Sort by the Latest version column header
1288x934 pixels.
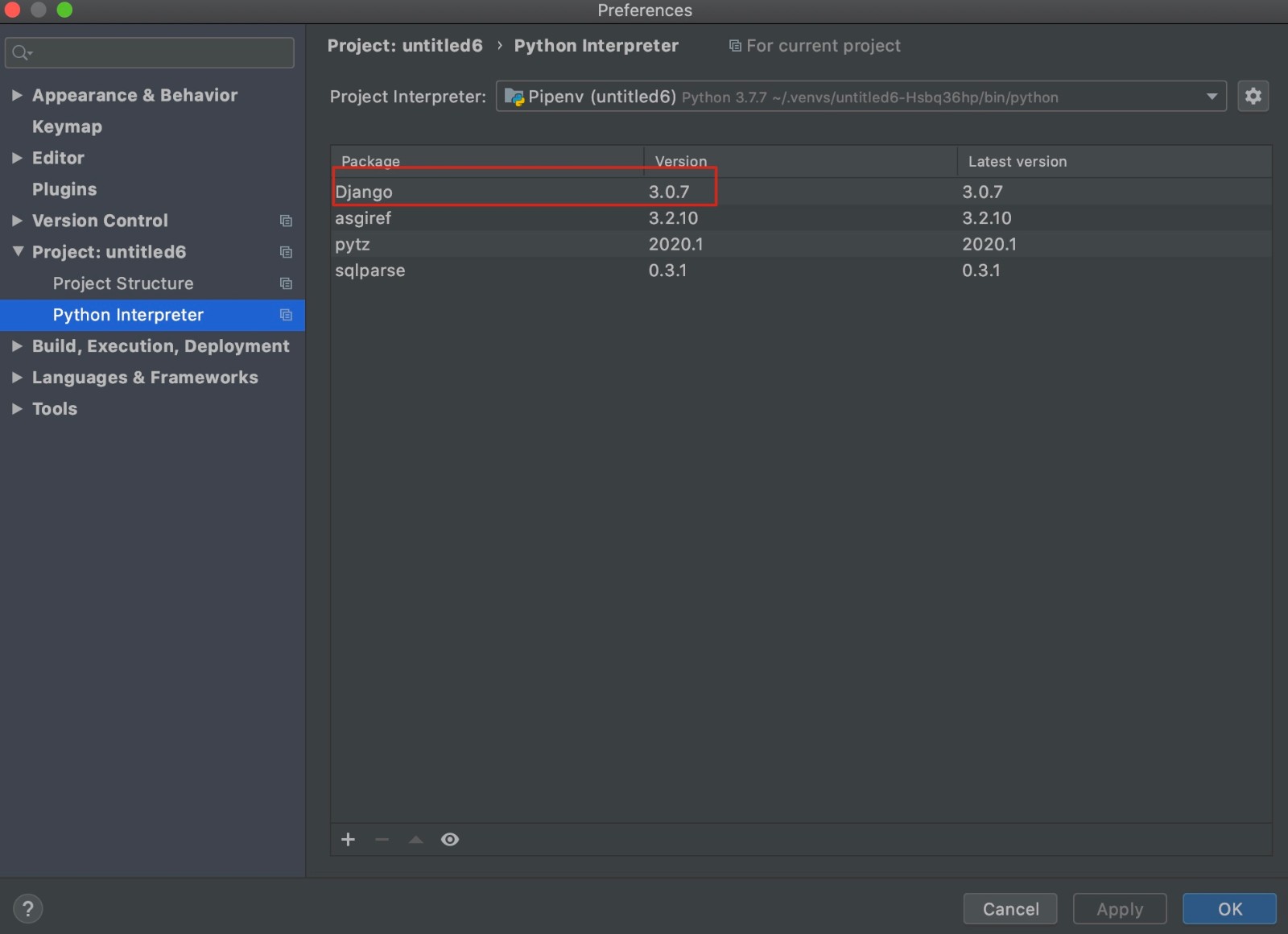point(1115,161)
